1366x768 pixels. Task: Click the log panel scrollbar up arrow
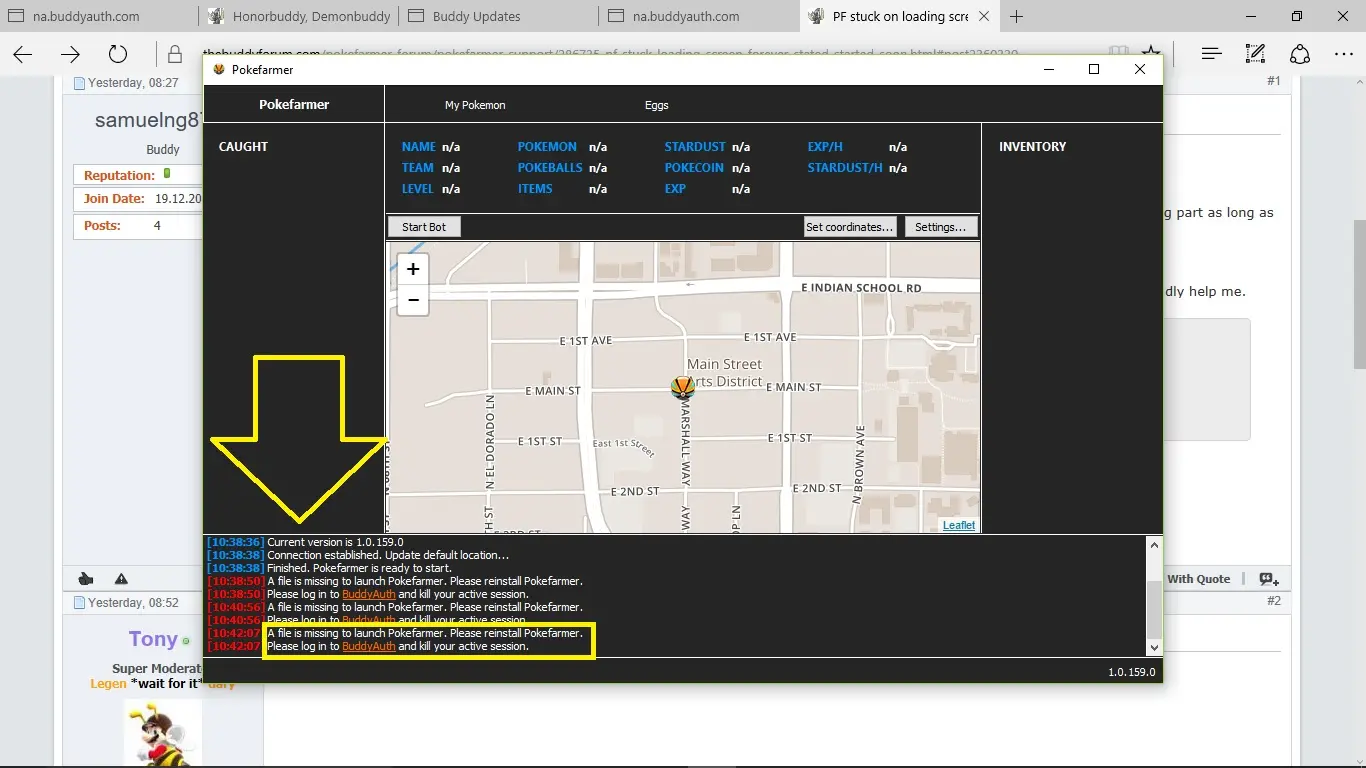pos(1154,546)
